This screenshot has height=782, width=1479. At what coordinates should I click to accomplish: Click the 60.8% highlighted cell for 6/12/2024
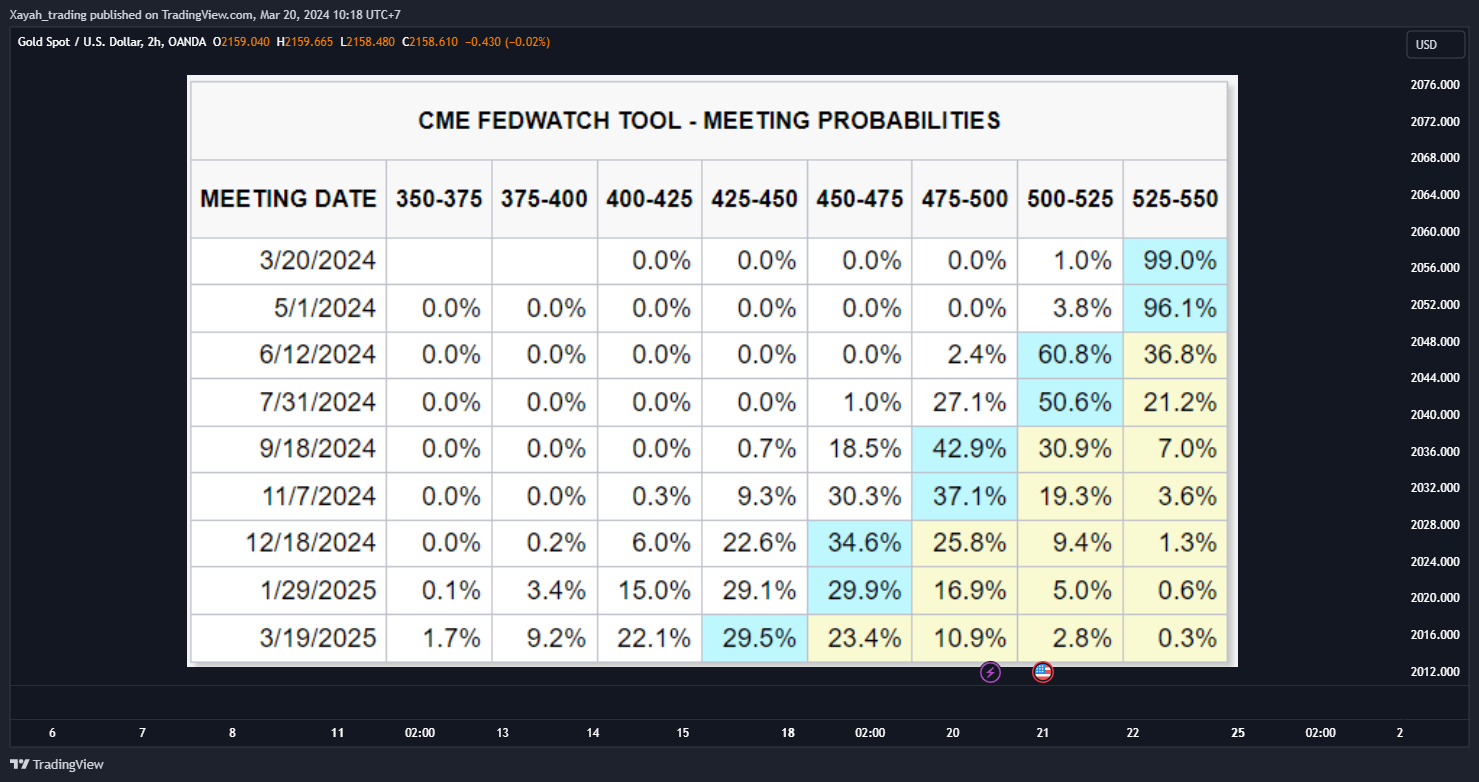1070,355
